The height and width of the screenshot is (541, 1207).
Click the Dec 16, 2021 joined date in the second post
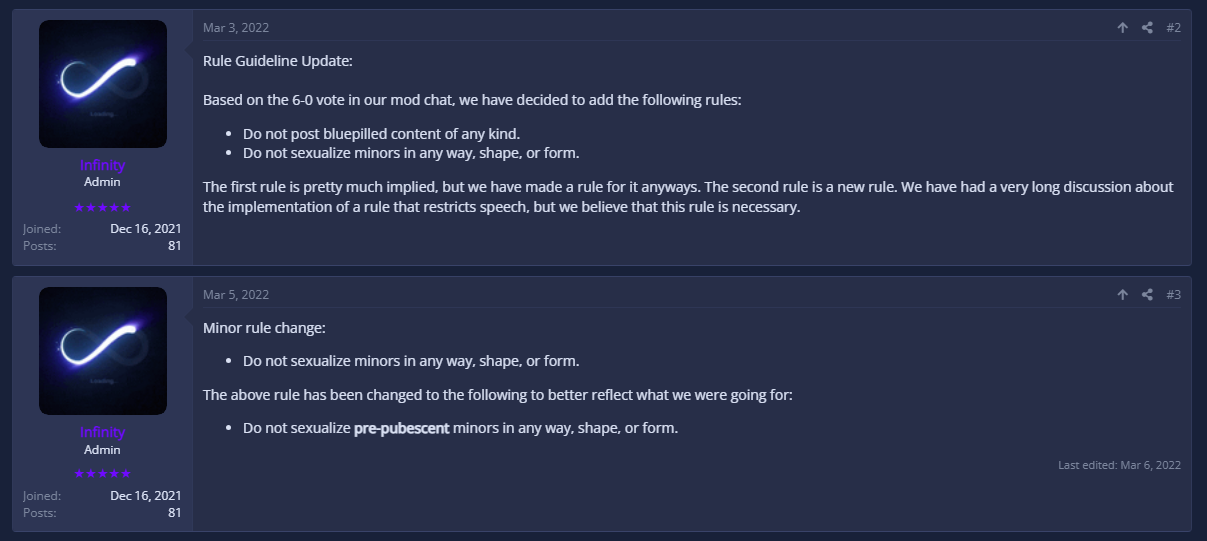tap(146, 496)
